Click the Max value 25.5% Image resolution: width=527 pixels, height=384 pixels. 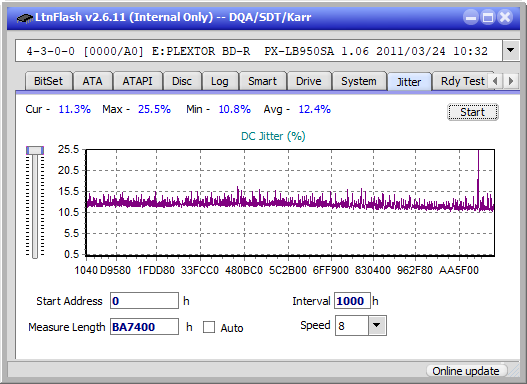click(154, 109)
